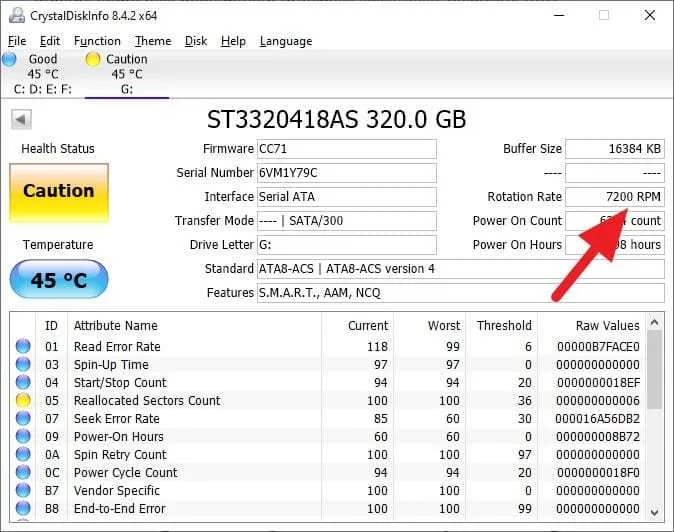Select the End-to-End Error row

click(x=328, y=508)
